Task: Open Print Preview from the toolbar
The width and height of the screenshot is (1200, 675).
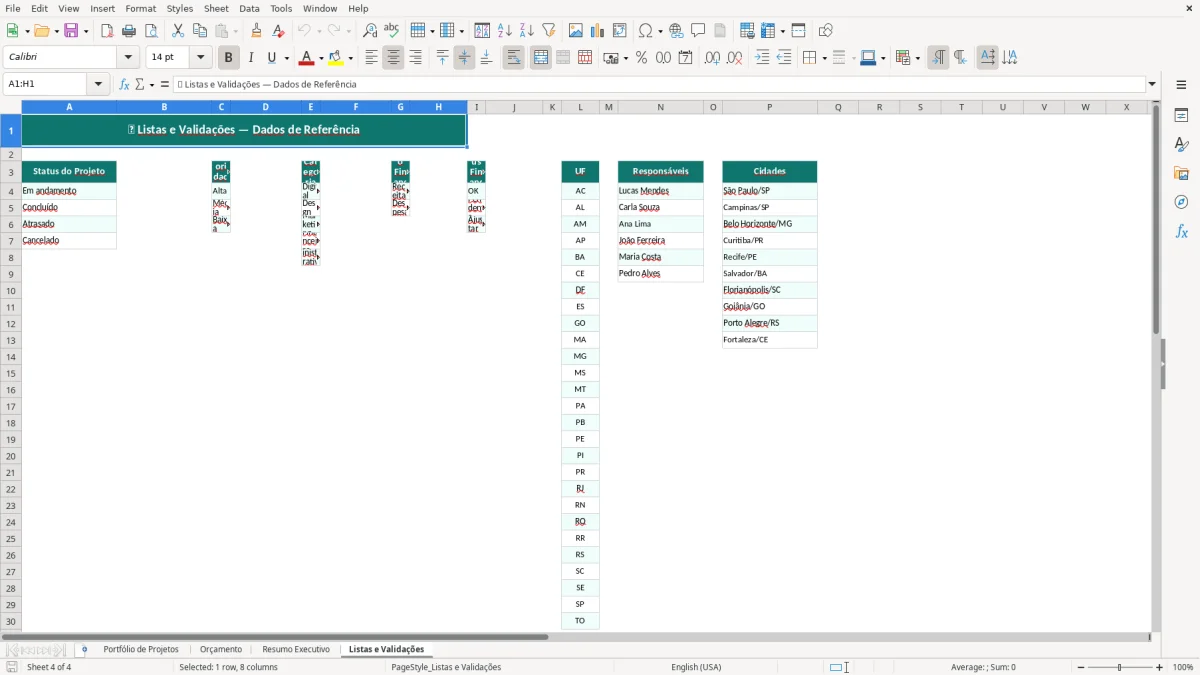Action: [x=151, y=31]
